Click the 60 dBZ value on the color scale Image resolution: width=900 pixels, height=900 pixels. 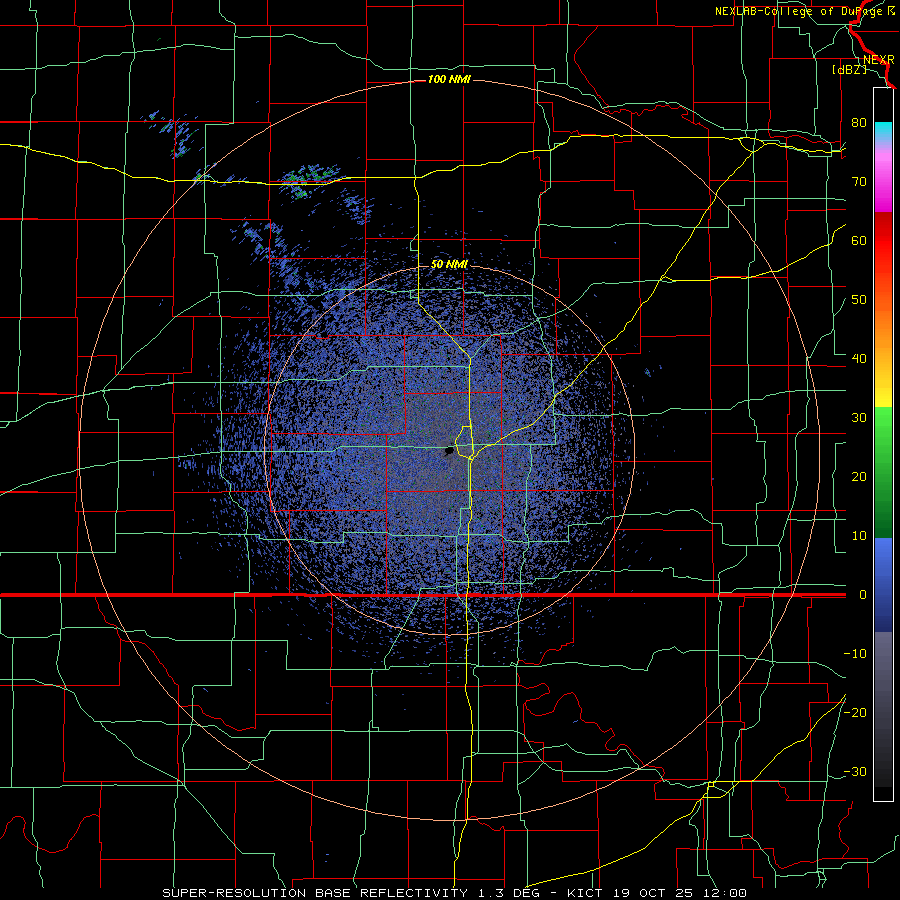point(859,240)
